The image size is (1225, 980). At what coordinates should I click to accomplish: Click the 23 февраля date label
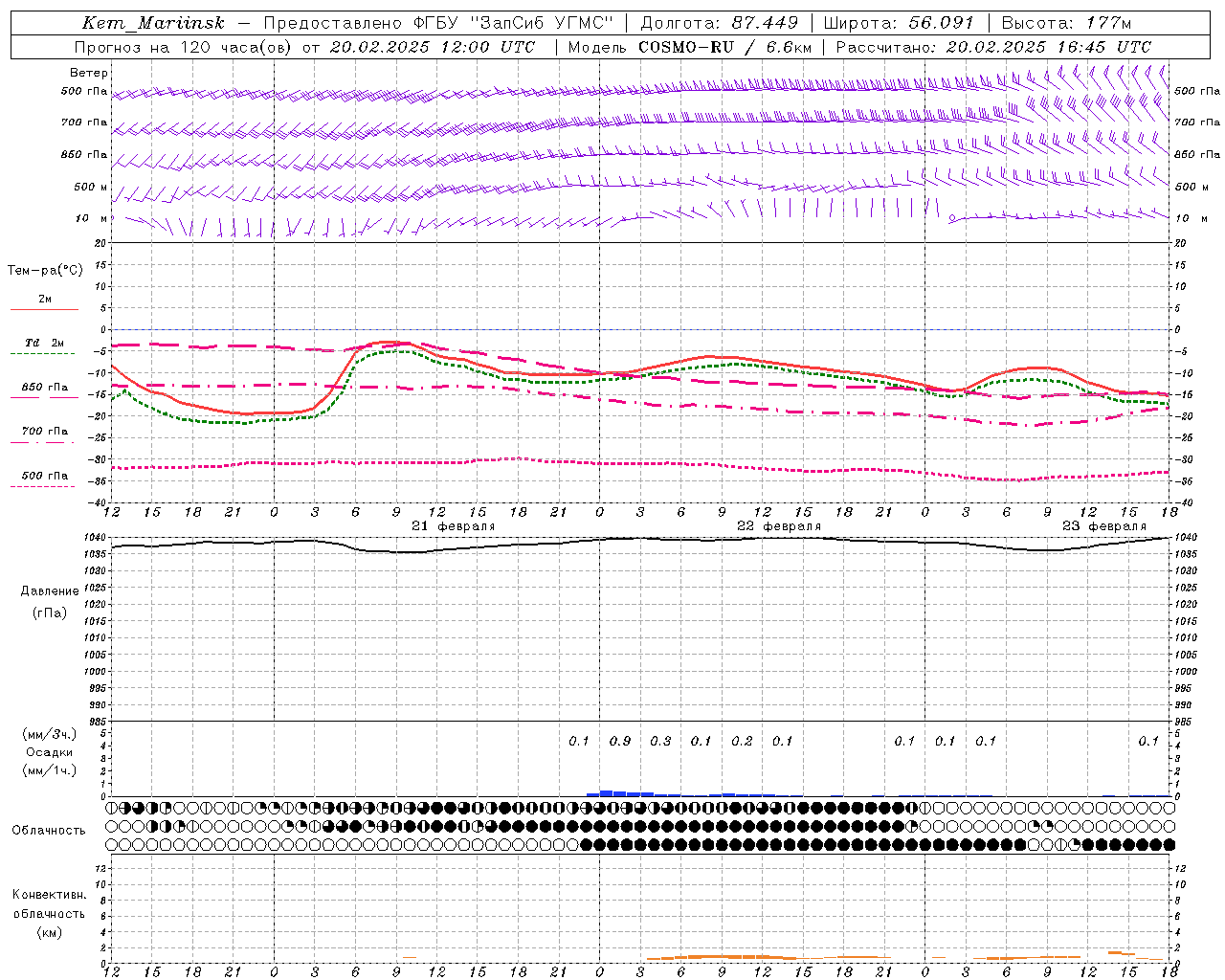pyautogui.click(x=1104, y=526)
